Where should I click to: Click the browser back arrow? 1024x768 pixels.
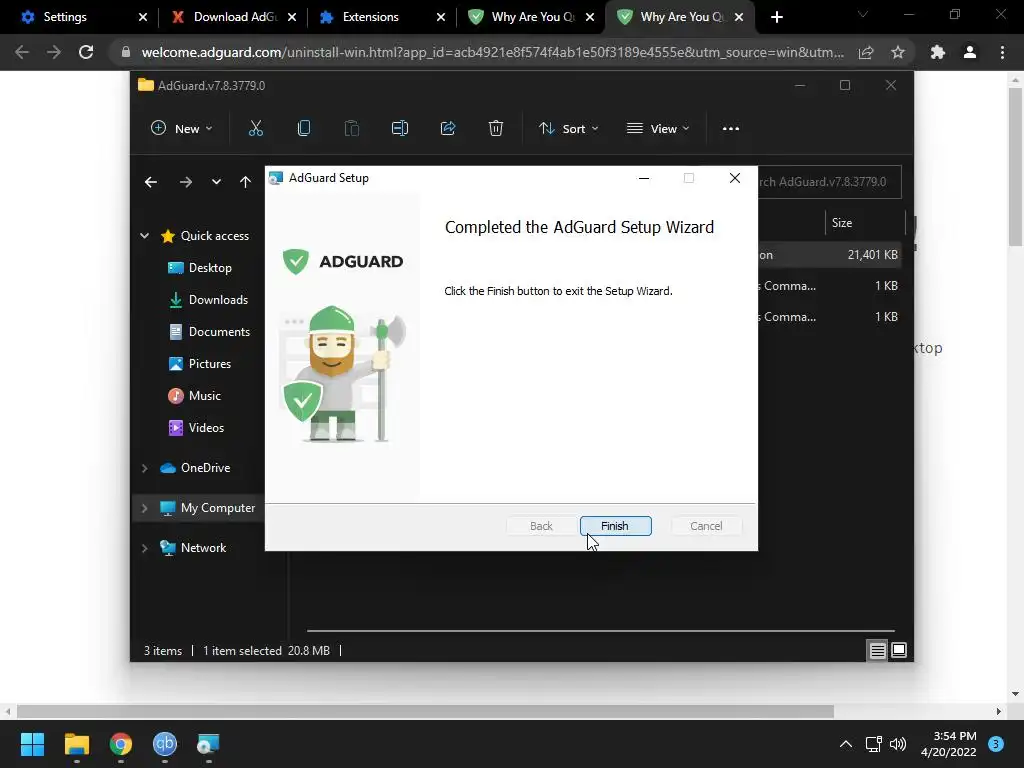[22, 52]
